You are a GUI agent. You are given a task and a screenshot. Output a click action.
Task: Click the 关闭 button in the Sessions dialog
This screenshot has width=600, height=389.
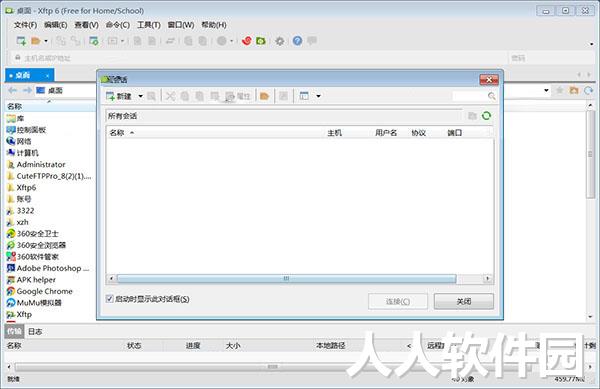[x=464, y=301]
